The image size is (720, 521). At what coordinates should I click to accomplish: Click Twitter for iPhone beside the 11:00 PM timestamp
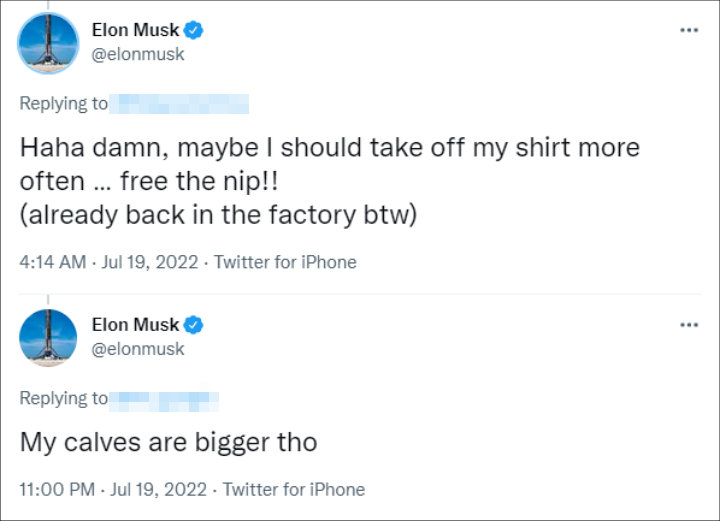click(x=293, y=489)
